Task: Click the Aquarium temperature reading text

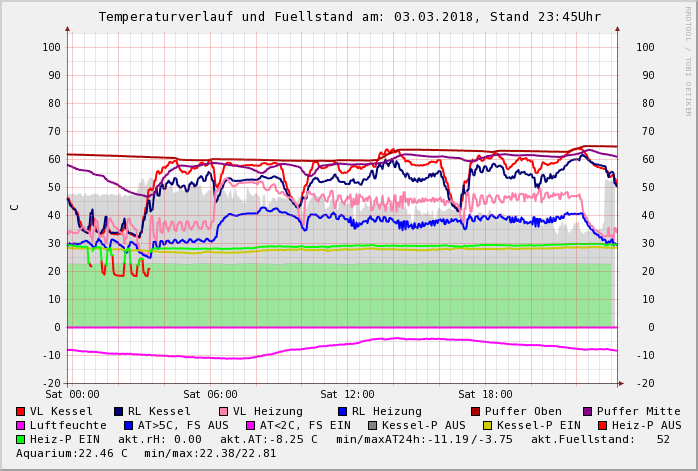Action: tap(72, 453)
